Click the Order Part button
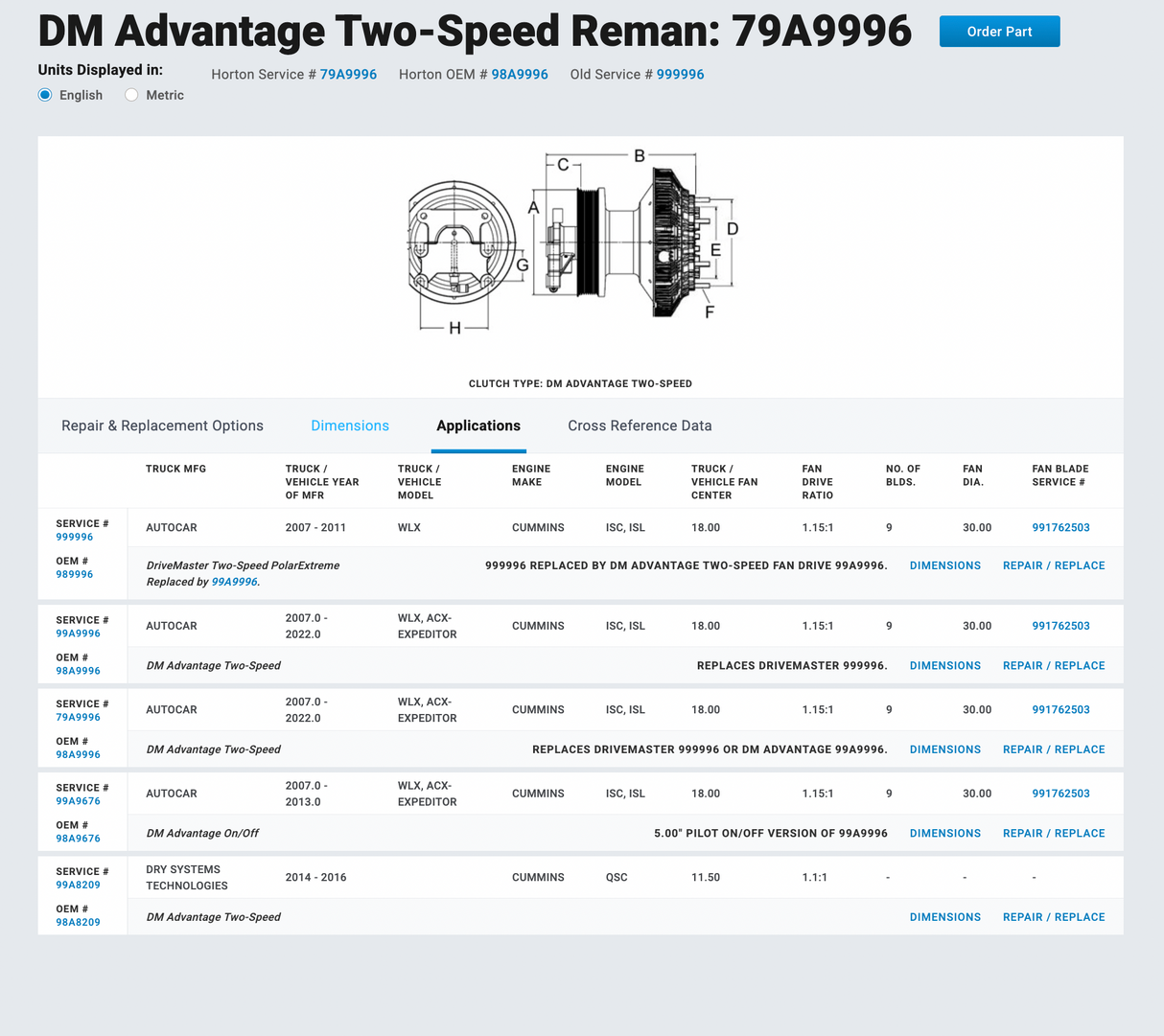The height and width of the screenshot is (1036, 1164). 999,32
